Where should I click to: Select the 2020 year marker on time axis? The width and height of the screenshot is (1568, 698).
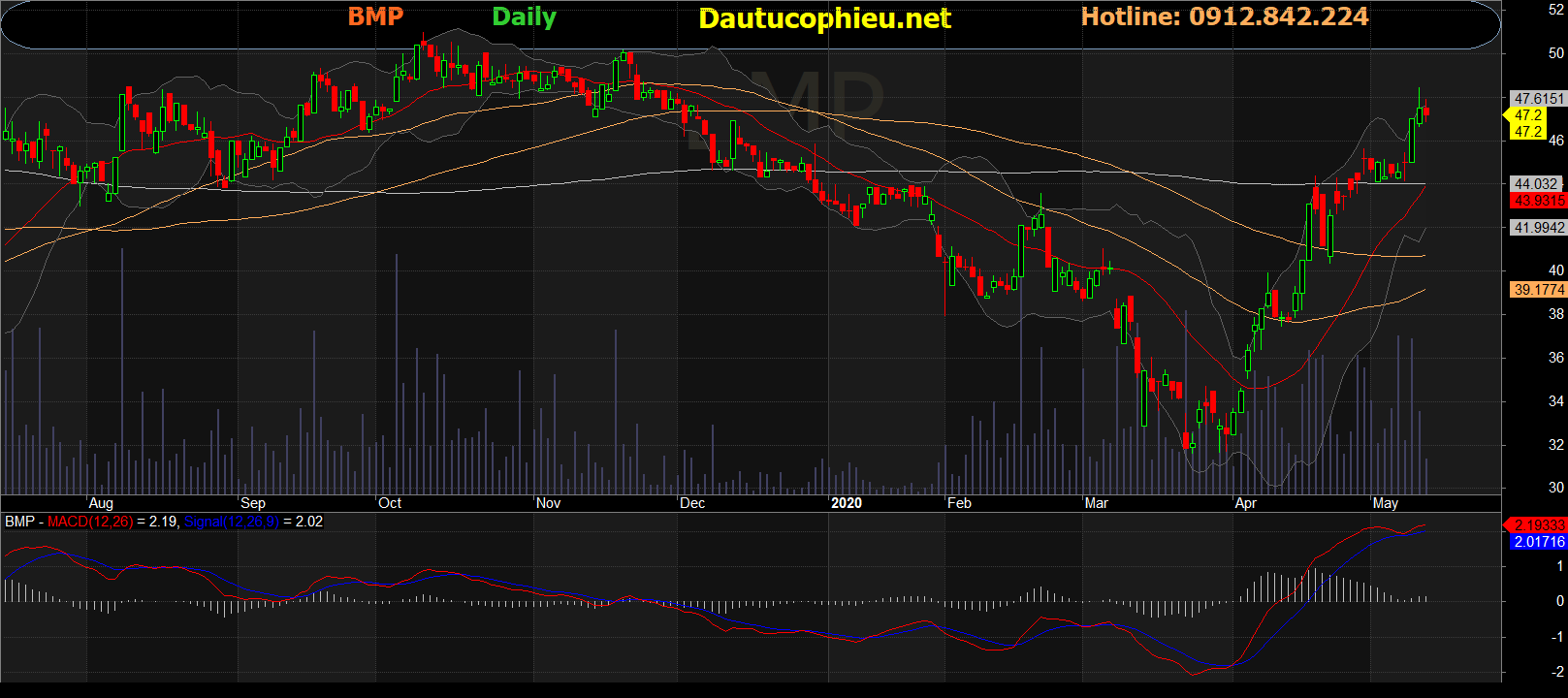coord(846,503)
